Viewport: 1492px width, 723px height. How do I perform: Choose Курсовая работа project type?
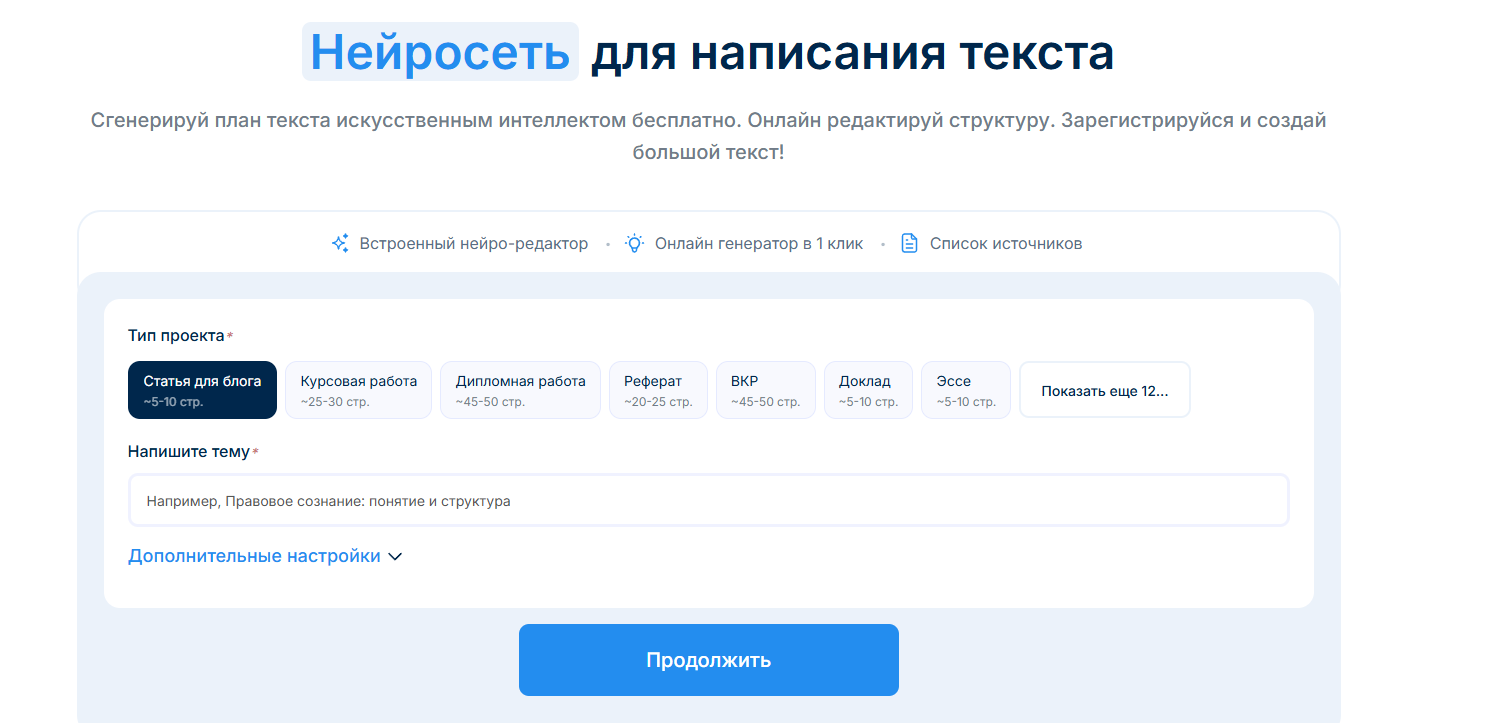[359, 390]
